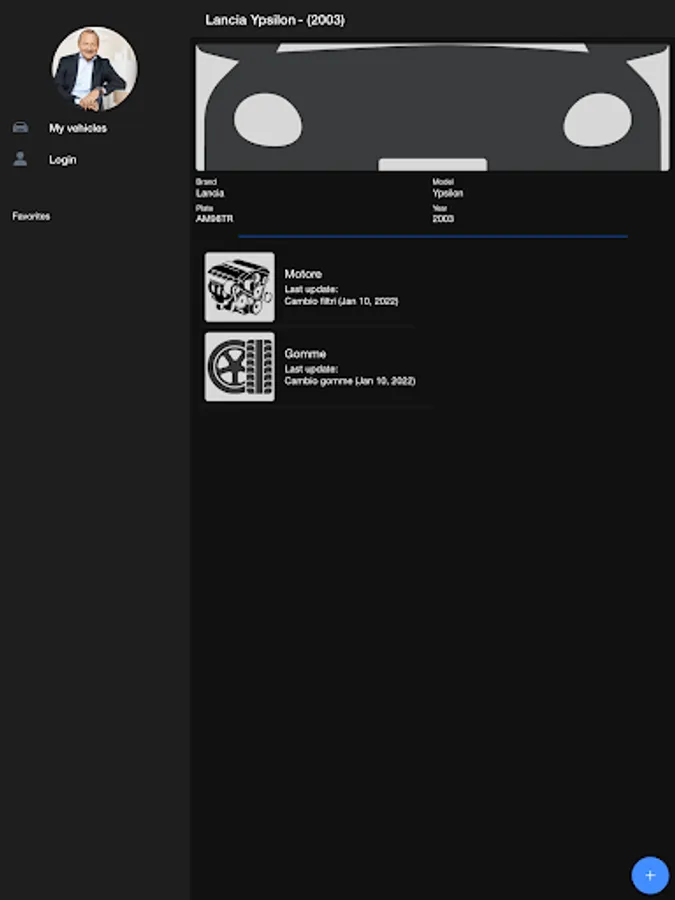Click the Motore engine icon
The width and height of the screenshot is (675, 900).
point(240,287)
